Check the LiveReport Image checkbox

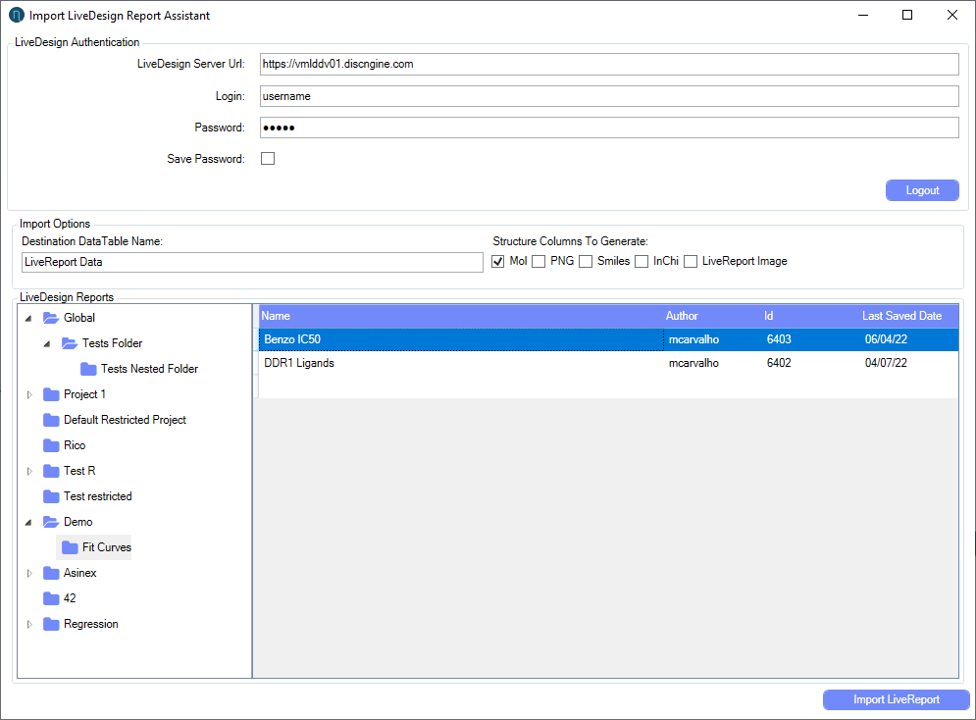click(x=691, y=261)
